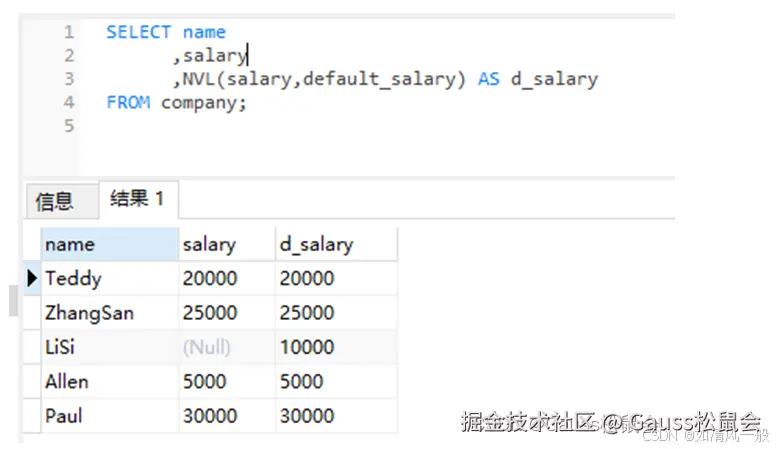
Task: Click line number 5 in the gutter
Action: [69, 126]
